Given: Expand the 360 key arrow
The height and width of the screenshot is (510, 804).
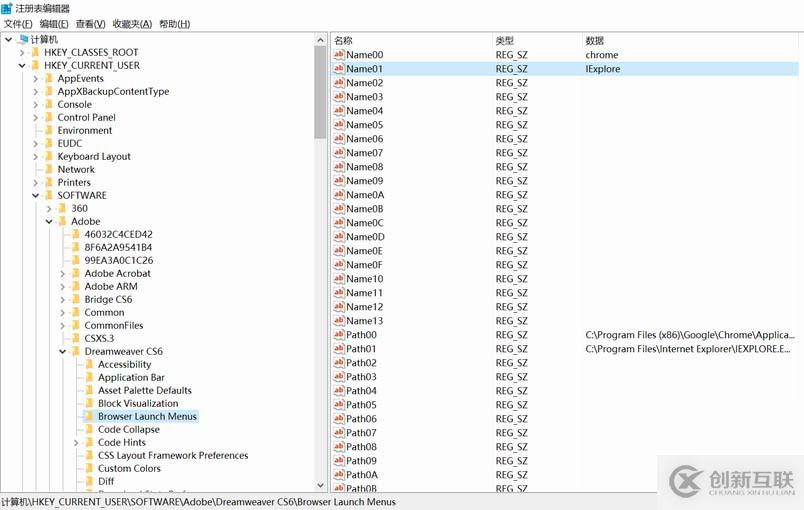Looking at the screenshot, I should pyautogui.click(x=49, y=209).
